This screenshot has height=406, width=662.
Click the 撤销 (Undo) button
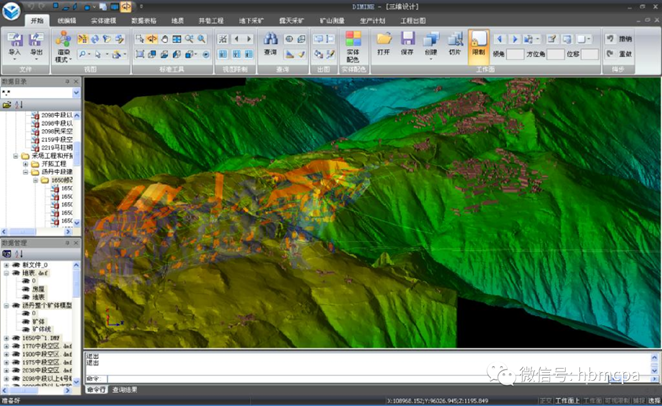(619, 39)
